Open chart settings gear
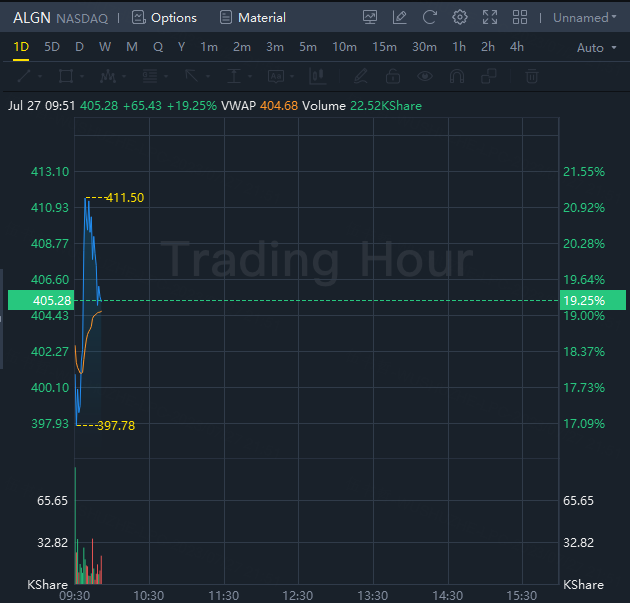 click(460, 18)
